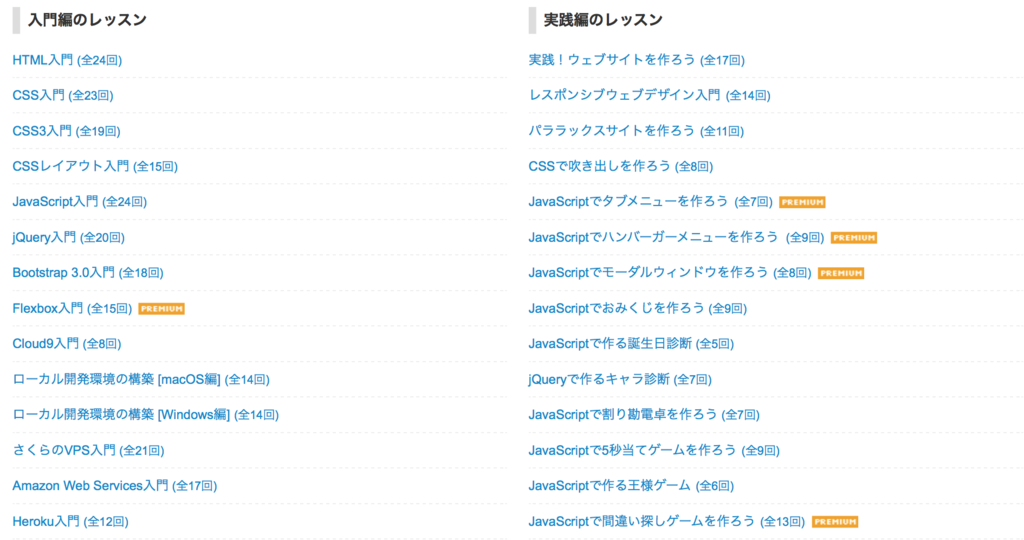This screenshot has width=1024, height=540.
Task: Open JavaScriptで作る王様ゲーム lesson
Action: 632,486
